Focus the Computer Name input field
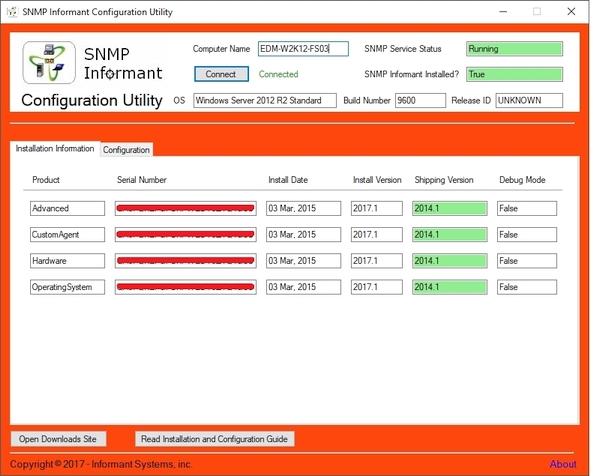 click(x=303, y=49)
